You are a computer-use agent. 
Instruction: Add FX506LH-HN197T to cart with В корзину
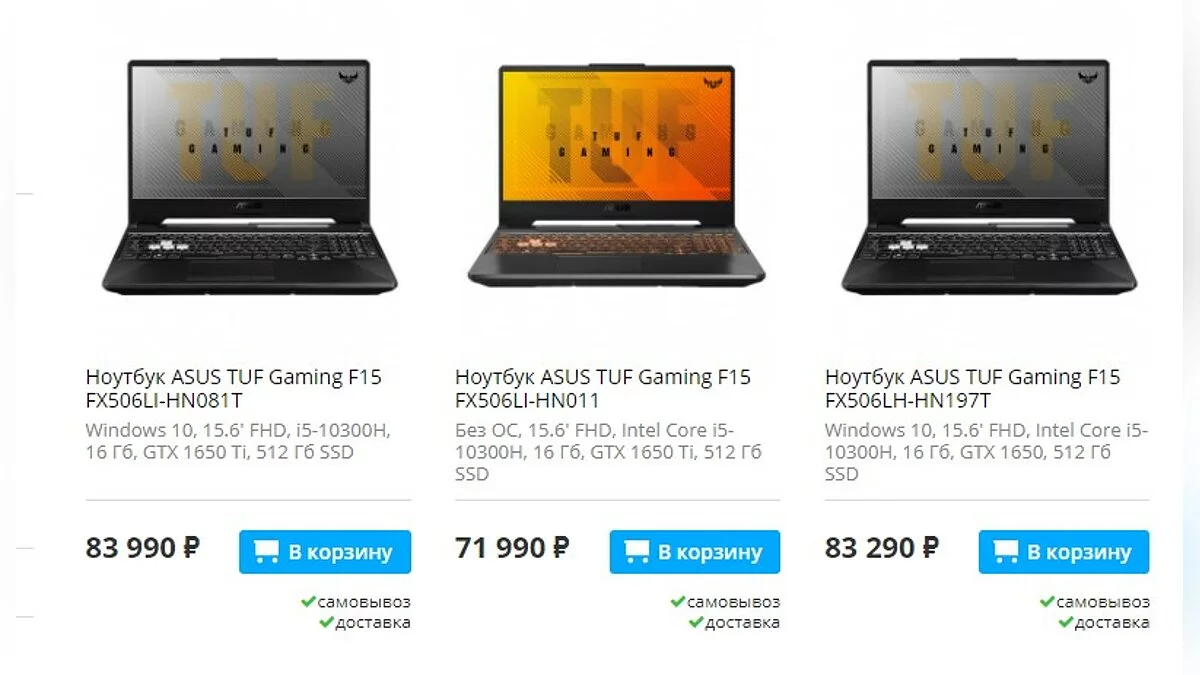pyautogui.click(x=1064, y=552)
